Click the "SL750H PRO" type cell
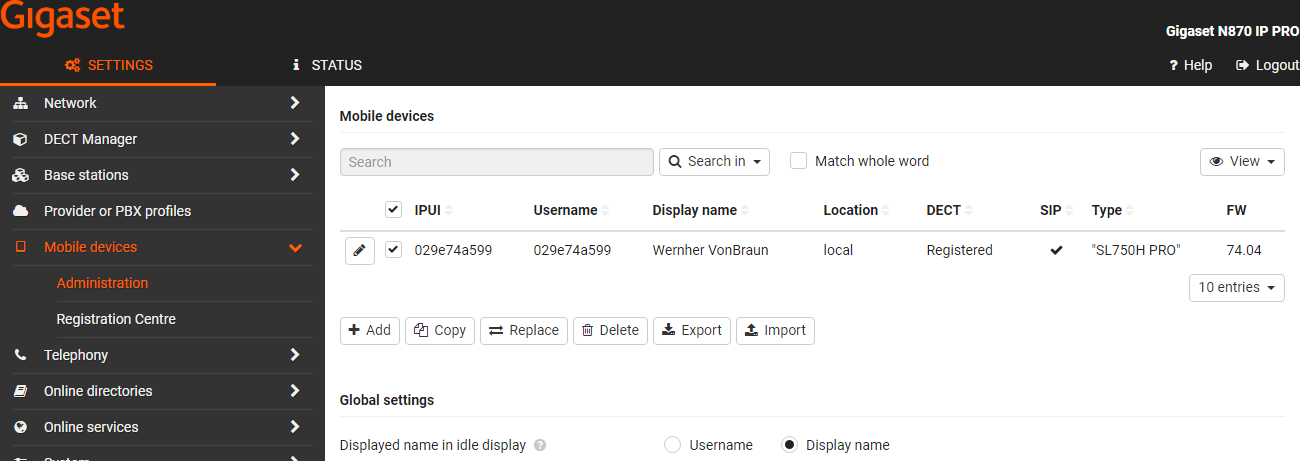1300x461 pixels. 1136,250
